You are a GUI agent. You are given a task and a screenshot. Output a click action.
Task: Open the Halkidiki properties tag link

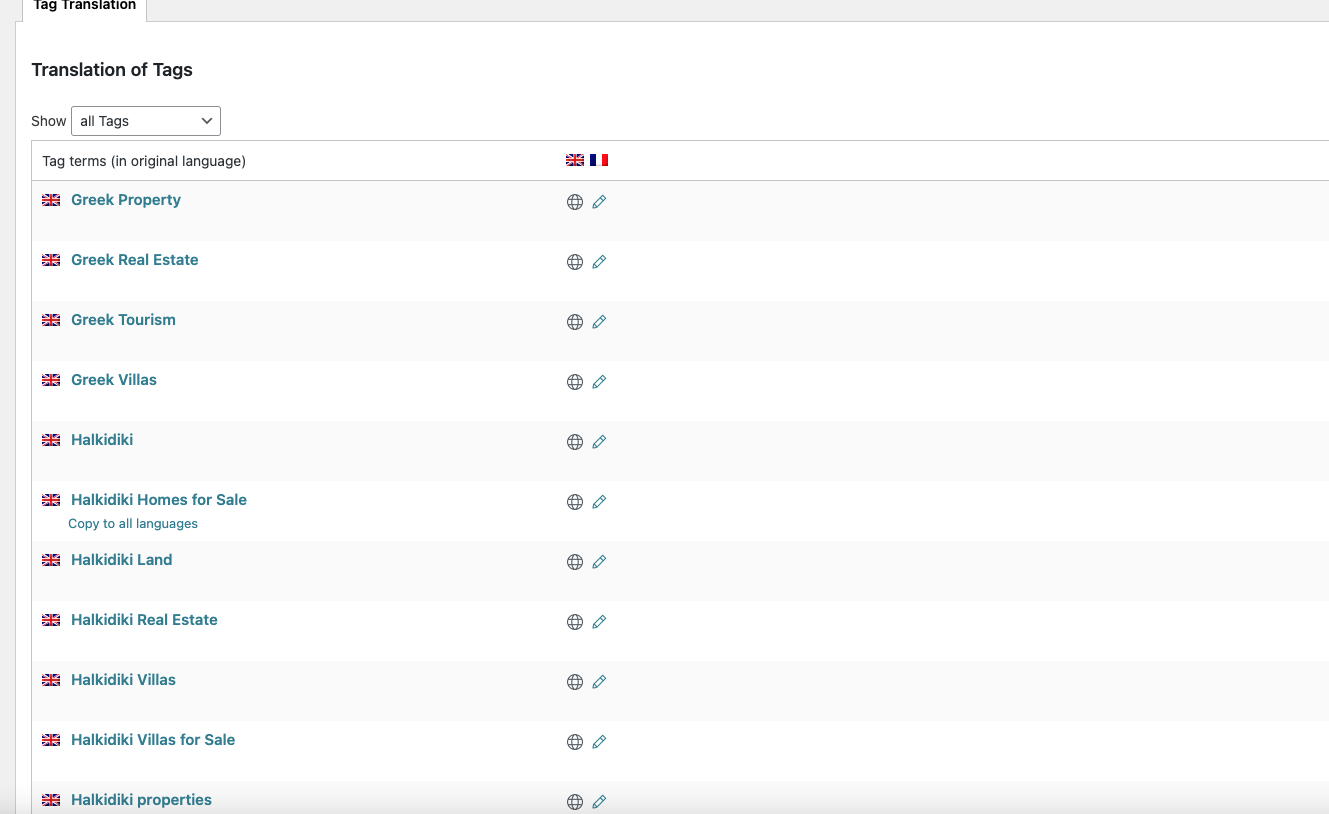(x=141, y=800)
